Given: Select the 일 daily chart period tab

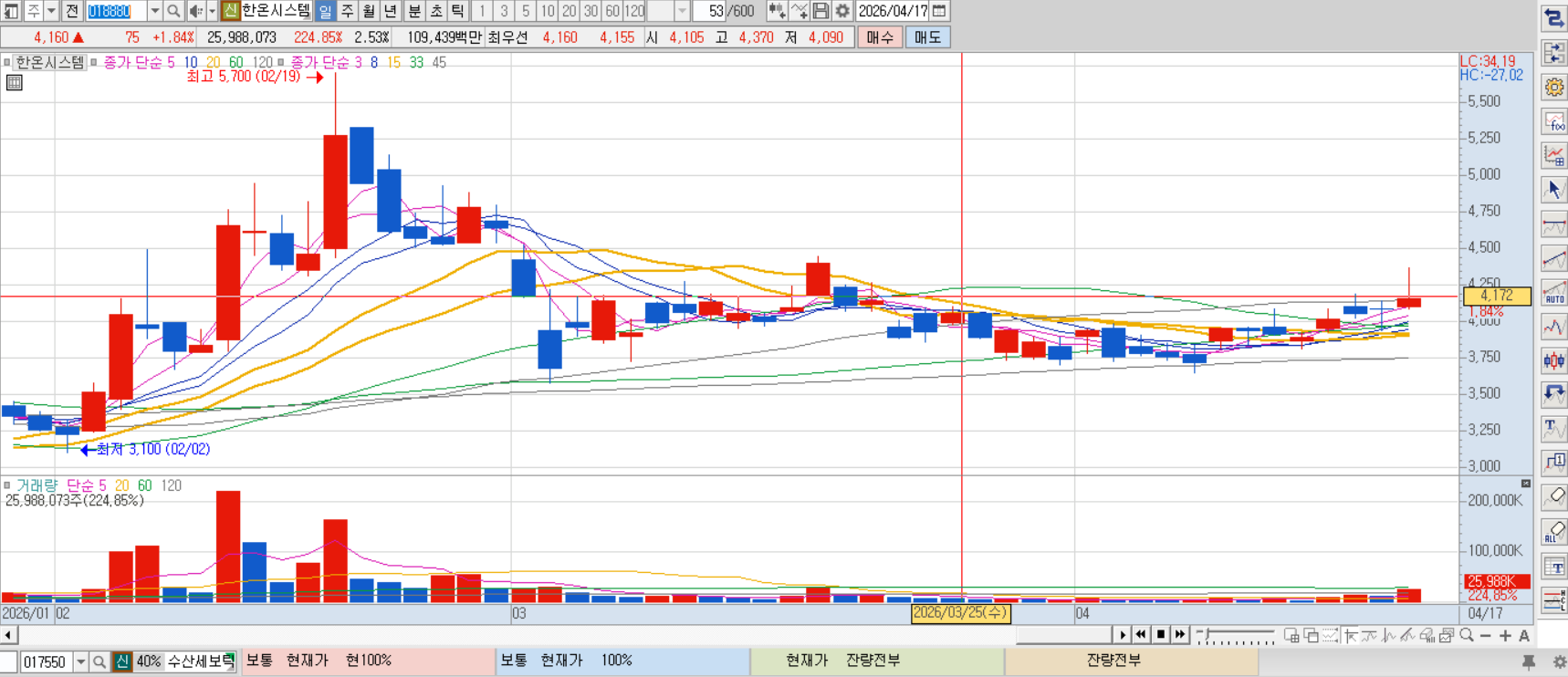Looking at the screenshot, I should [325, 11].
